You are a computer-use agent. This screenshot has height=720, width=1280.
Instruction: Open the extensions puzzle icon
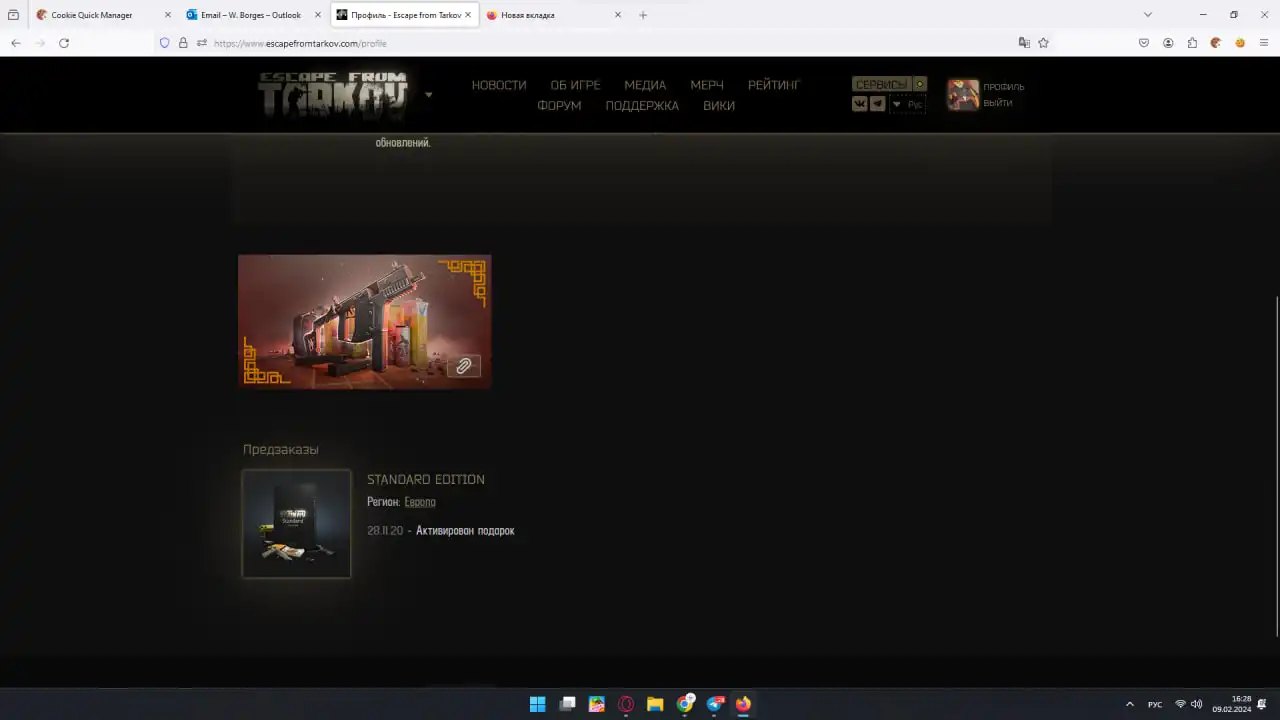tap(1192, 43)
